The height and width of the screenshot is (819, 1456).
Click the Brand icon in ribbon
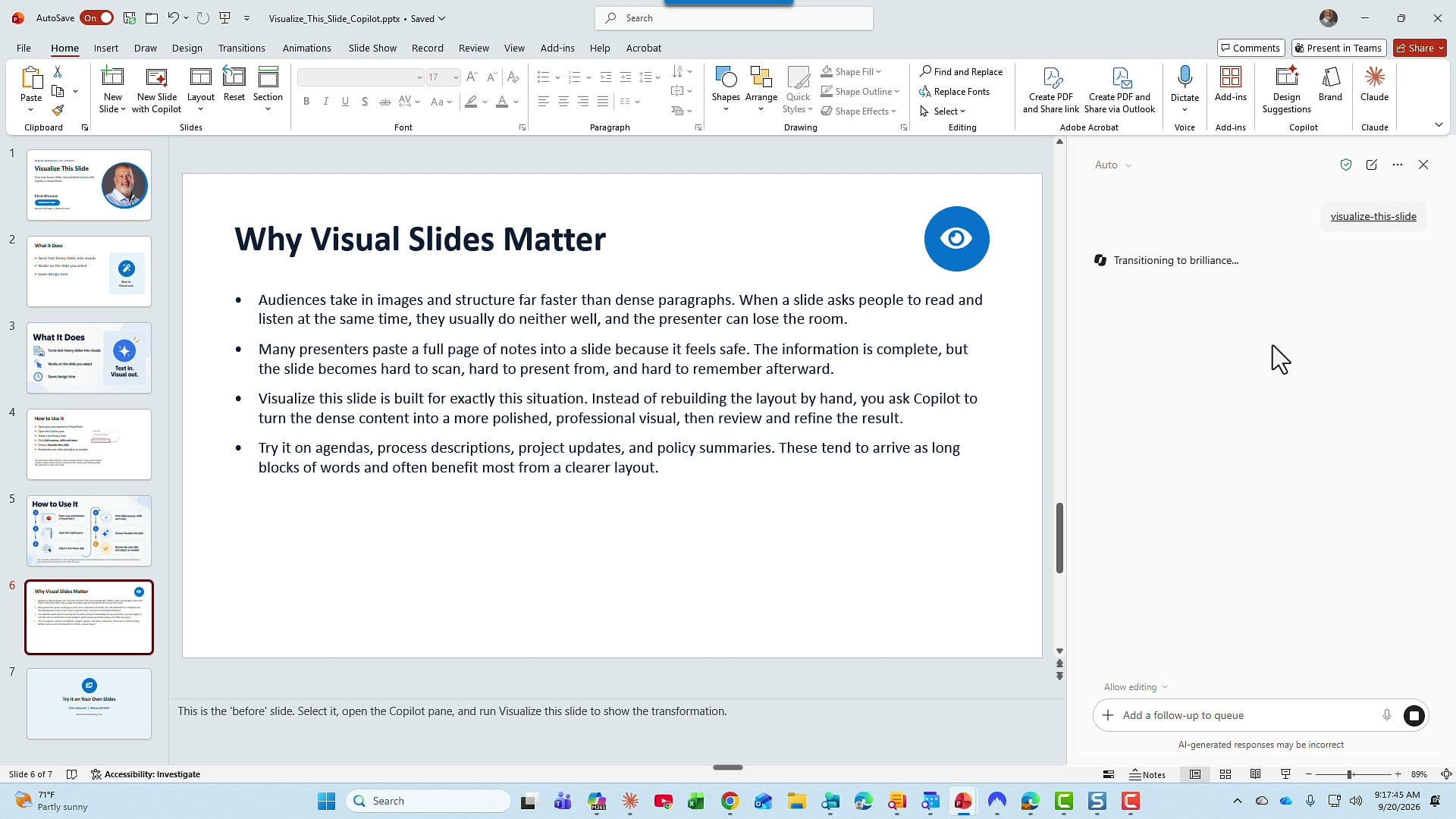coord(1330,83)
